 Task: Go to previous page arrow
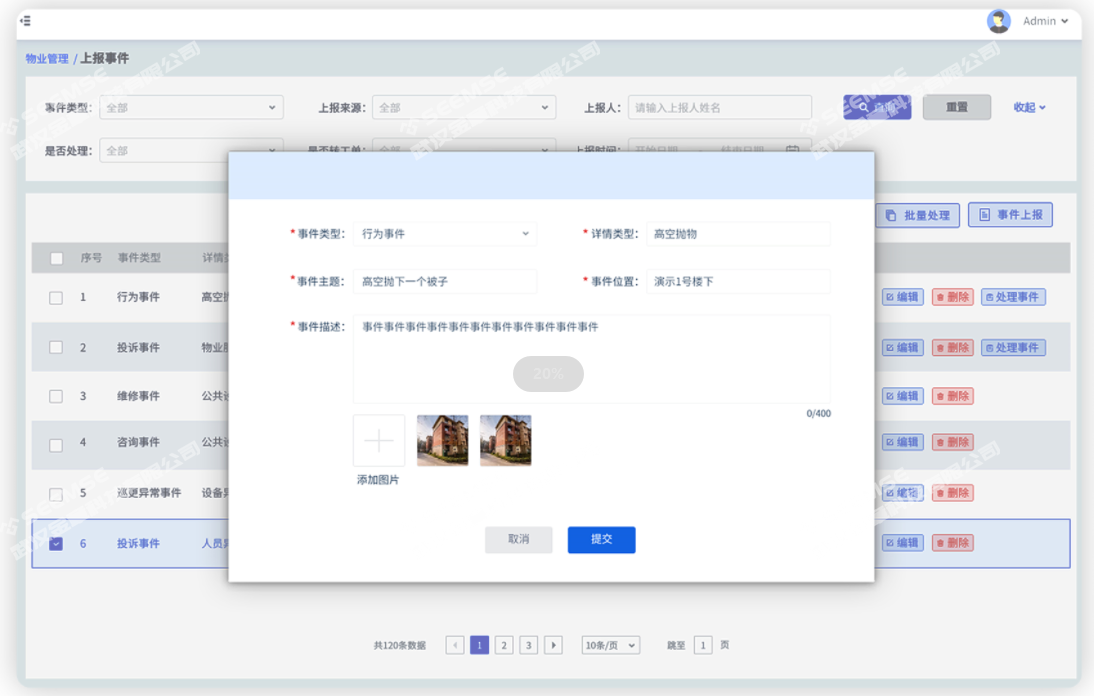coord(455,645)
